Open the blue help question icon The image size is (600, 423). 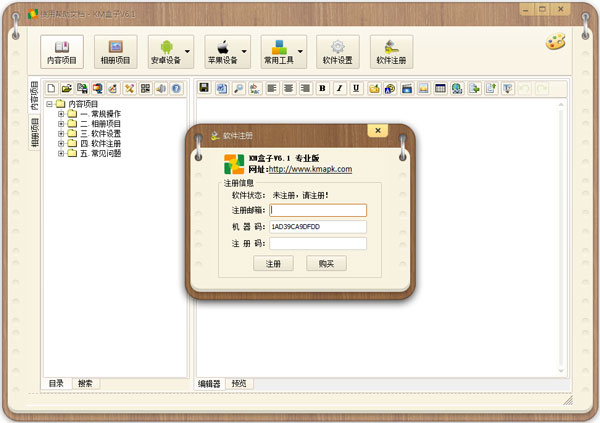(x=176, y=88)
